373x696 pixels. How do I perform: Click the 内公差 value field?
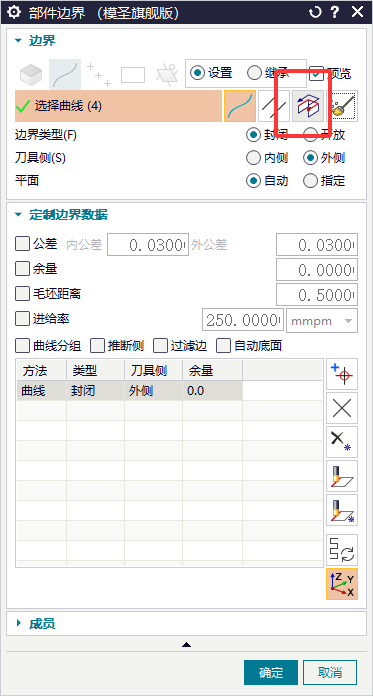pos(148,245)
